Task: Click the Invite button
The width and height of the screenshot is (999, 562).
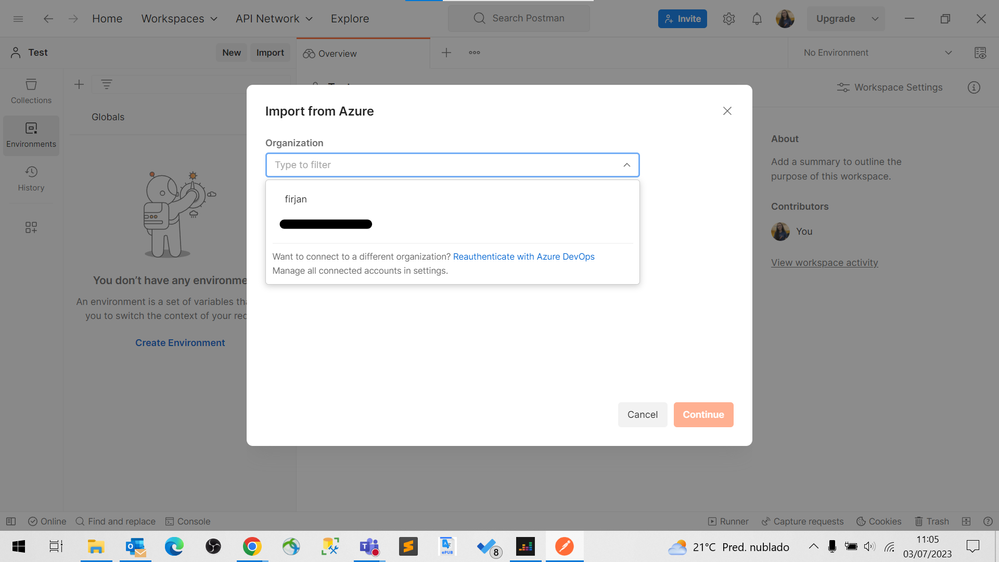Action: coord(682,18)
